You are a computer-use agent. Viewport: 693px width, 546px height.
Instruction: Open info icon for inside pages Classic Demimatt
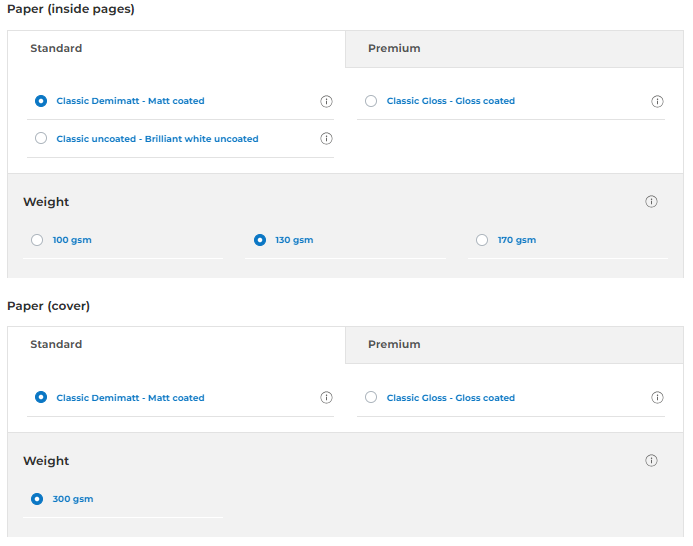(x=326, y=101)
